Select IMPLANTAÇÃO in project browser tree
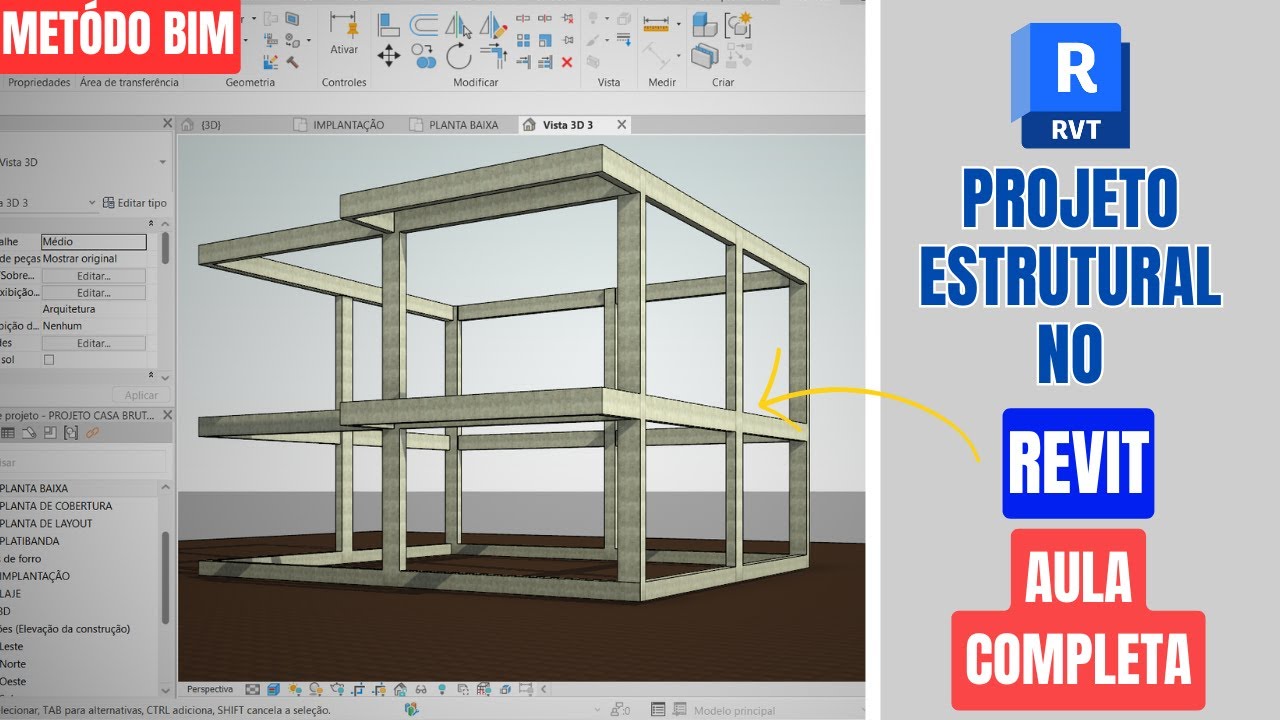The width and height of the screenshot is (1280, 720). (35, 576)
